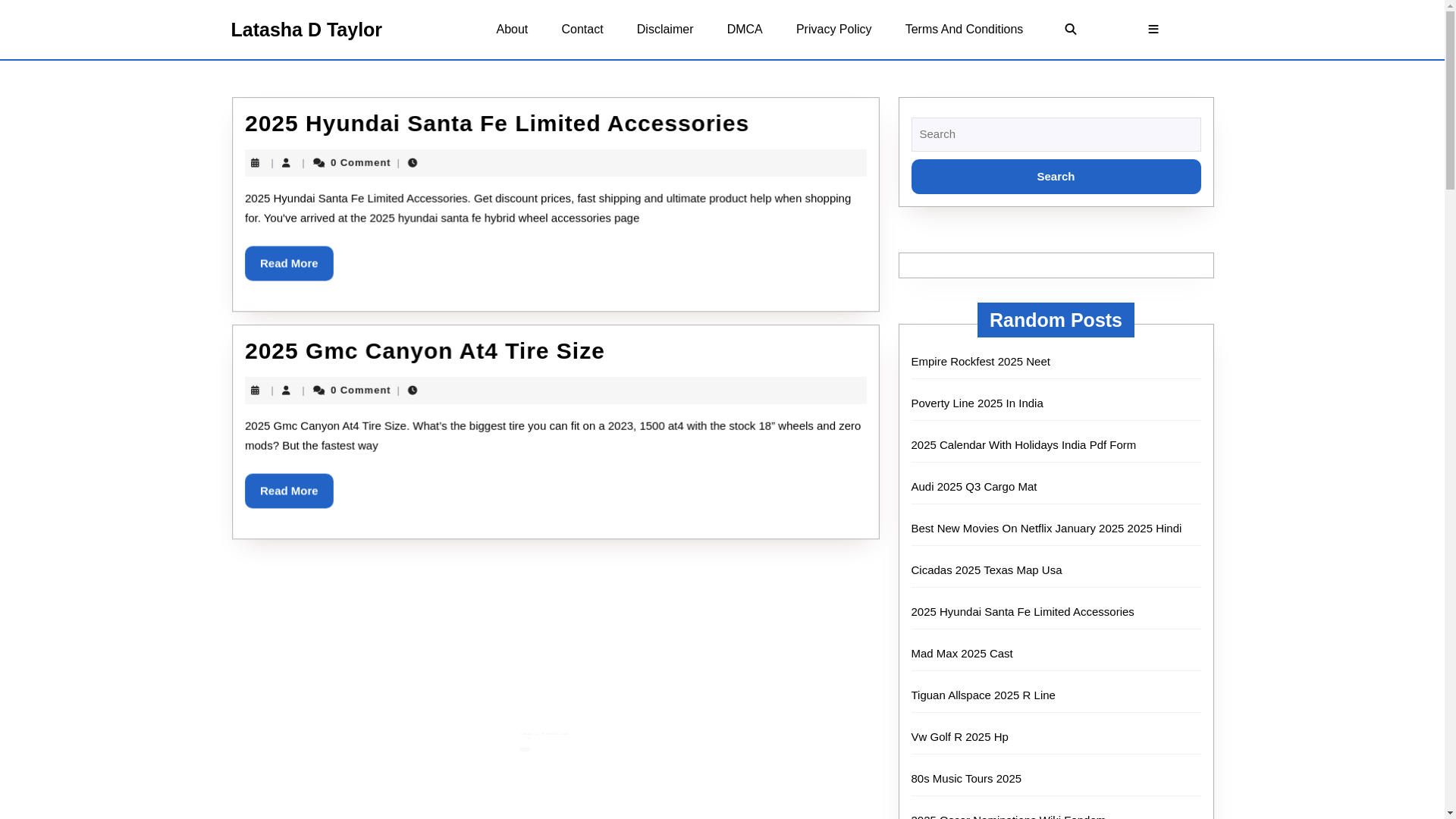Screen dimensions: 1456x819
Task: Click comment bubble icon under Hyundai Santa Fe post
Action: click(319, 163)
